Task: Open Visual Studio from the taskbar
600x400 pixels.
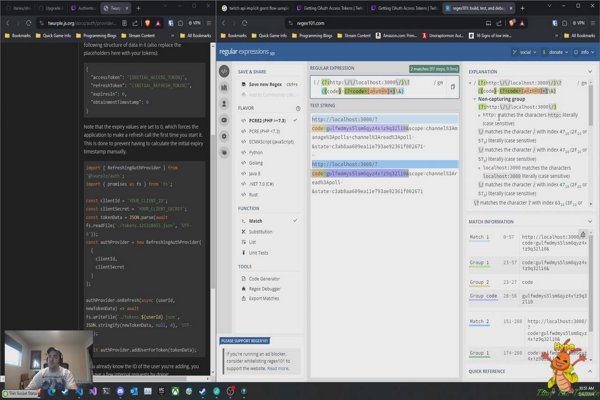Action: [x=93, y=391]
